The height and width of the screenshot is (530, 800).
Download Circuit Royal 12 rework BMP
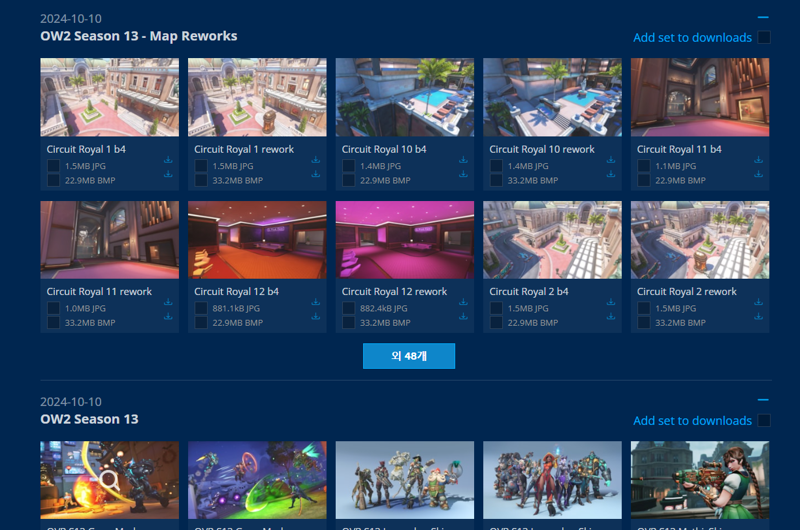pos(463,316)
